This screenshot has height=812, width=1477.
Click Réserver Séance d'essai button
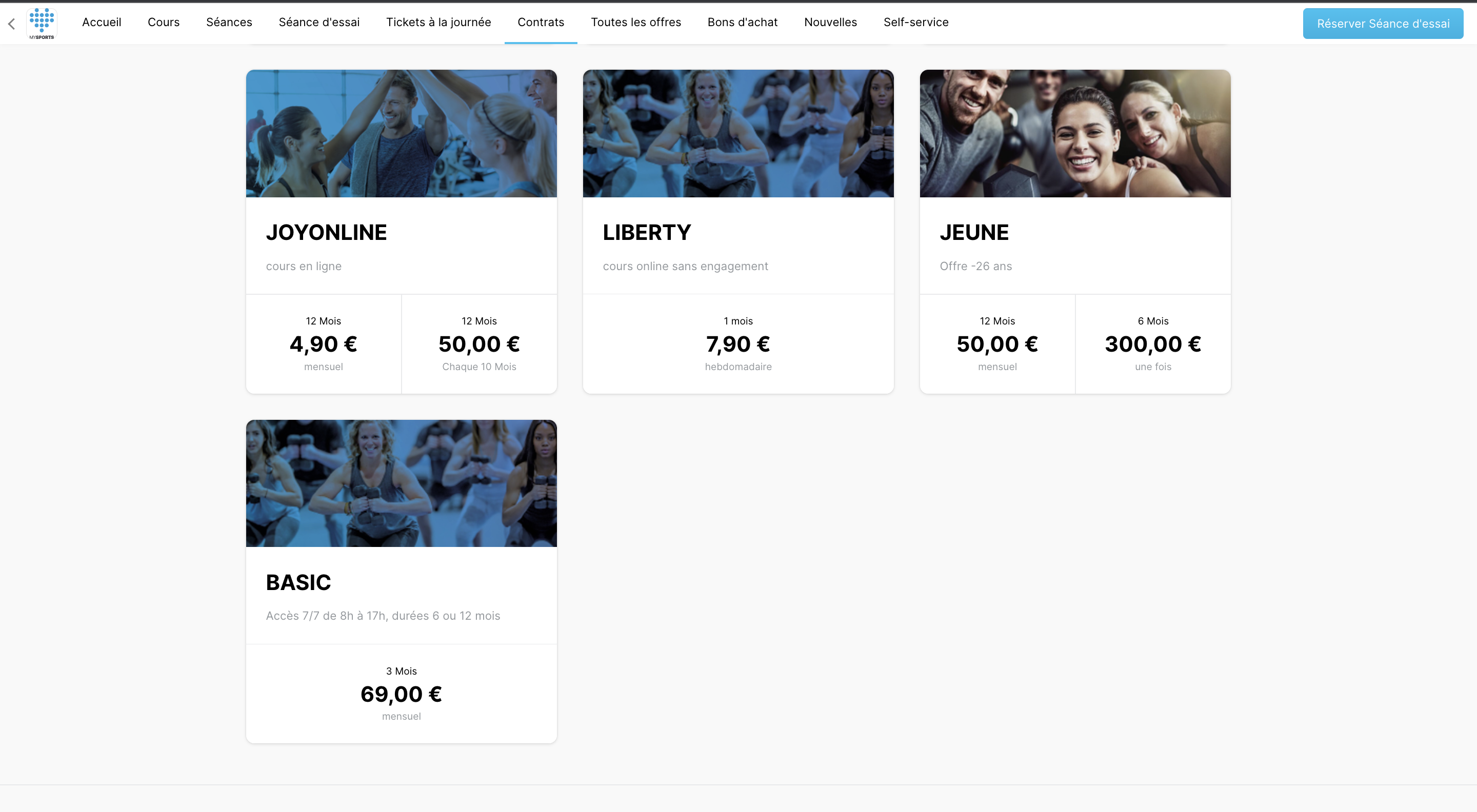[x=1383, y=24]
